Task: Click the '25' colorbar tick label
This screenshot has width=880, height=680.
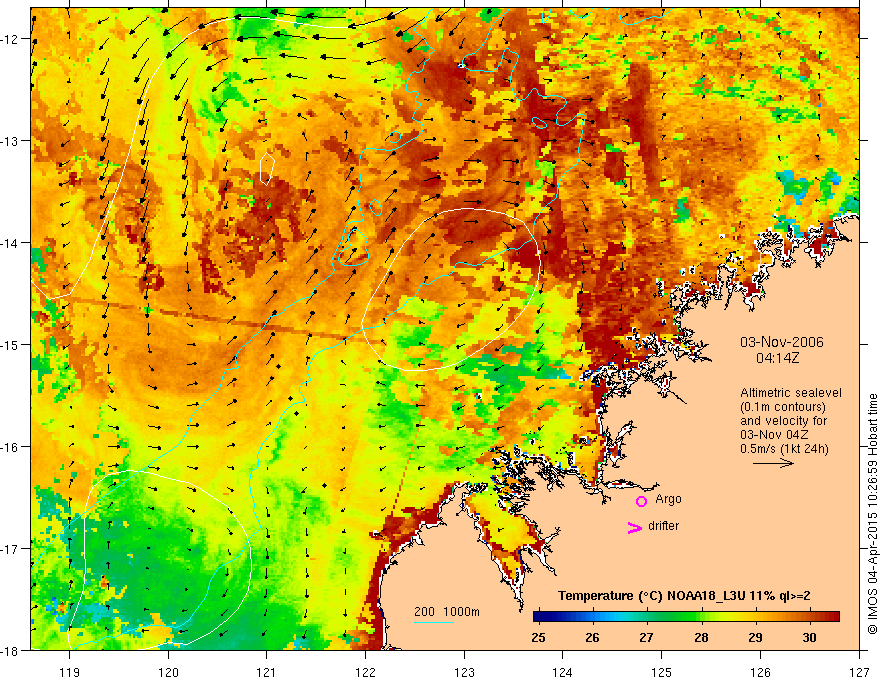Action: [x=538, y=637]
